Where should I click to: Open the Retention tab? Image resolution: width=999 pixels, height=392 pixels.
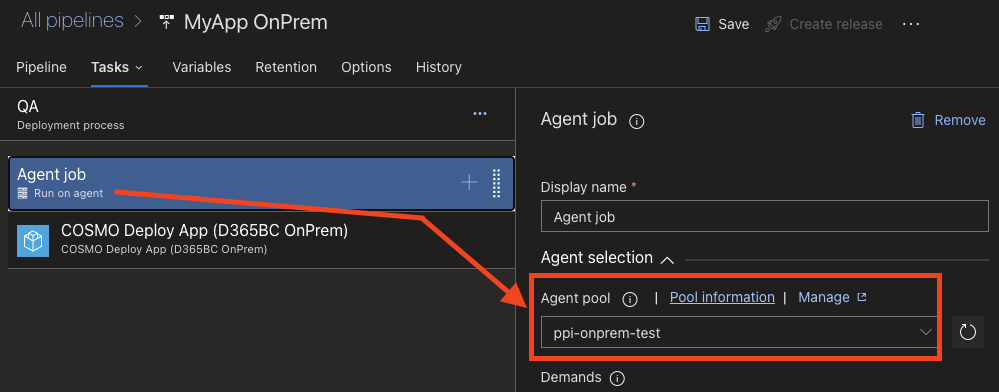[286, 67]
